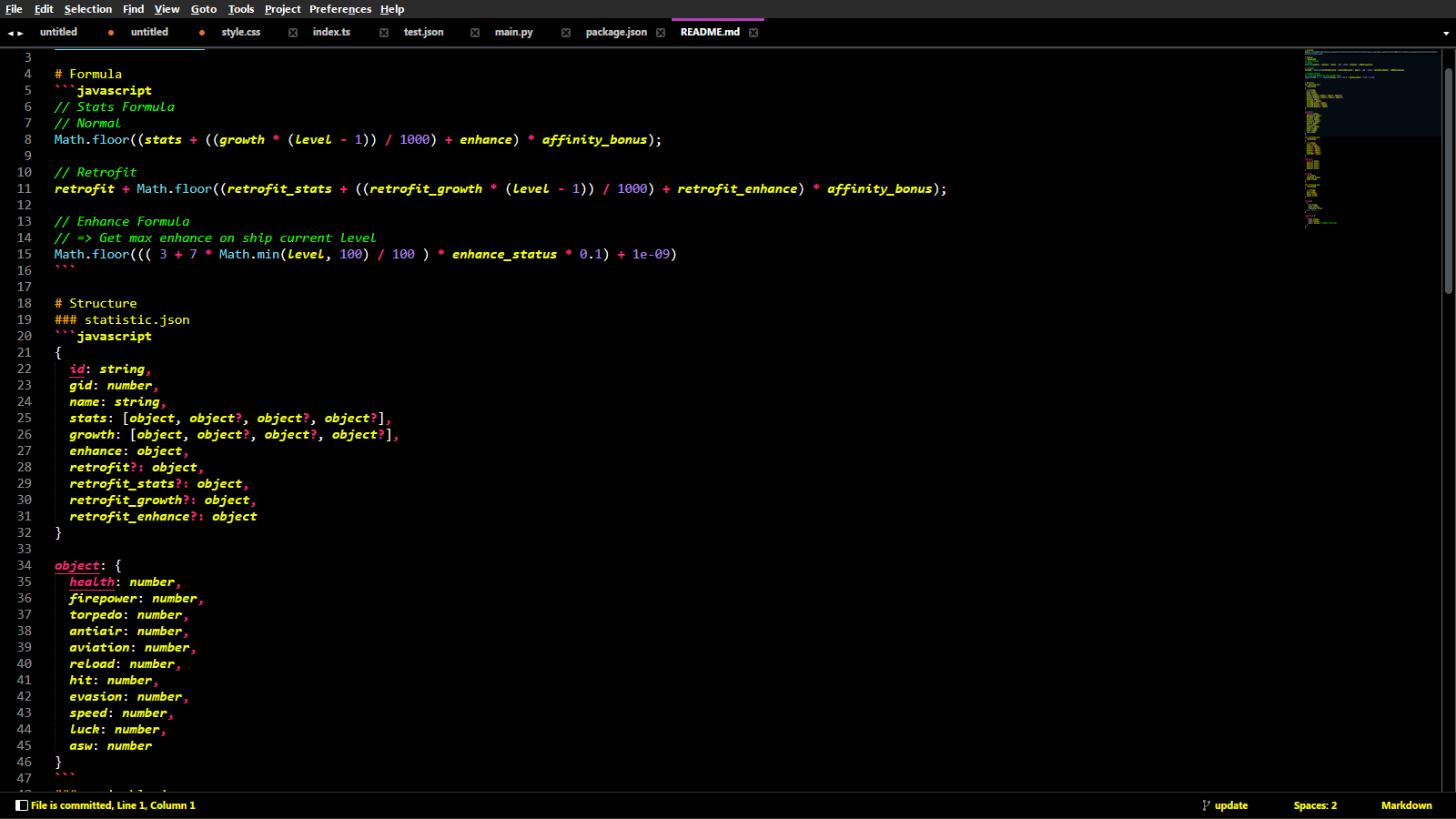Screen dimensions: 1456x819
Task: Open the Goto menu
Action: 204,9
